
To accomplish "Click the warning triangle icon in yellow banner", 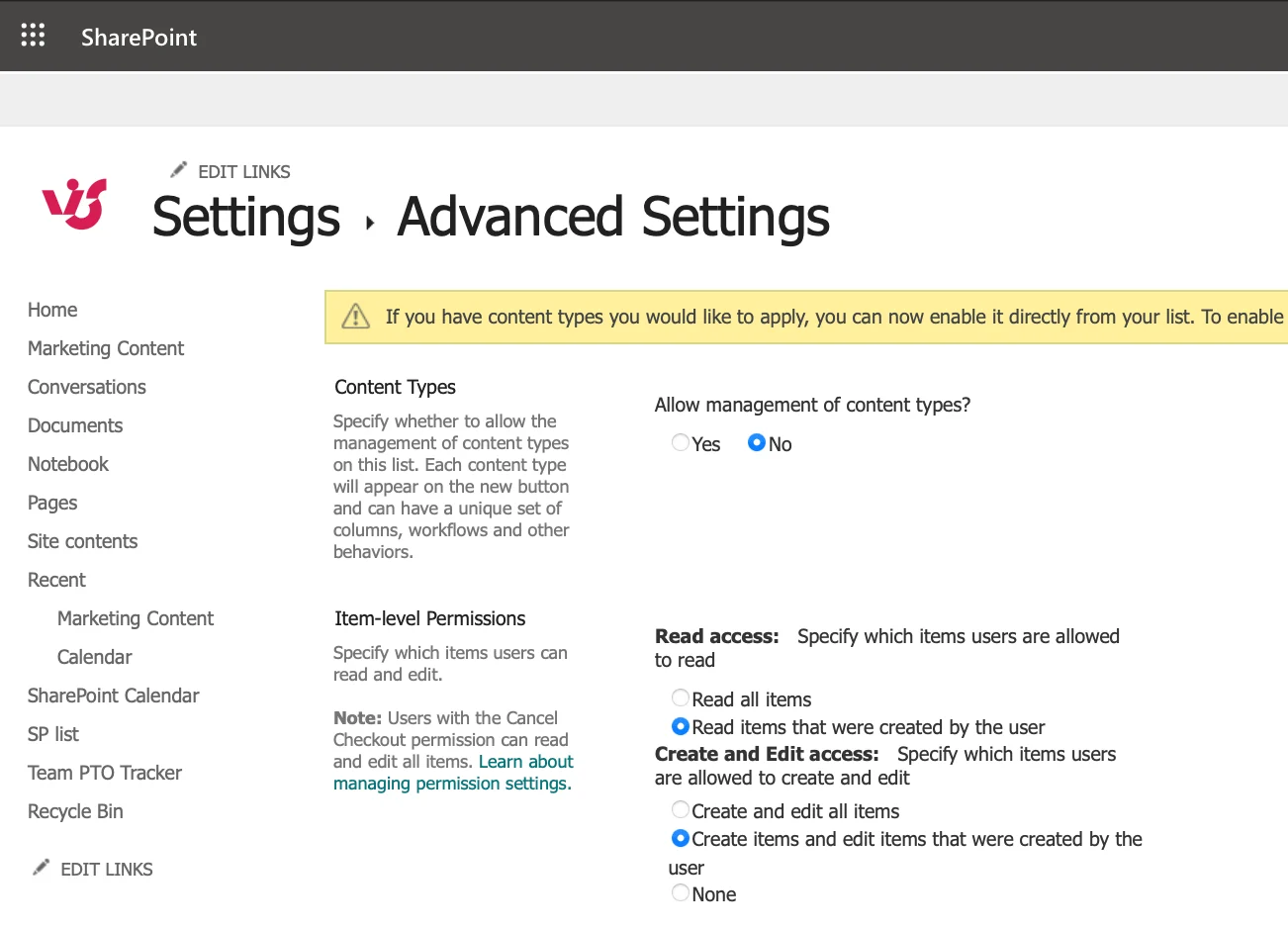I will [355, 317].
